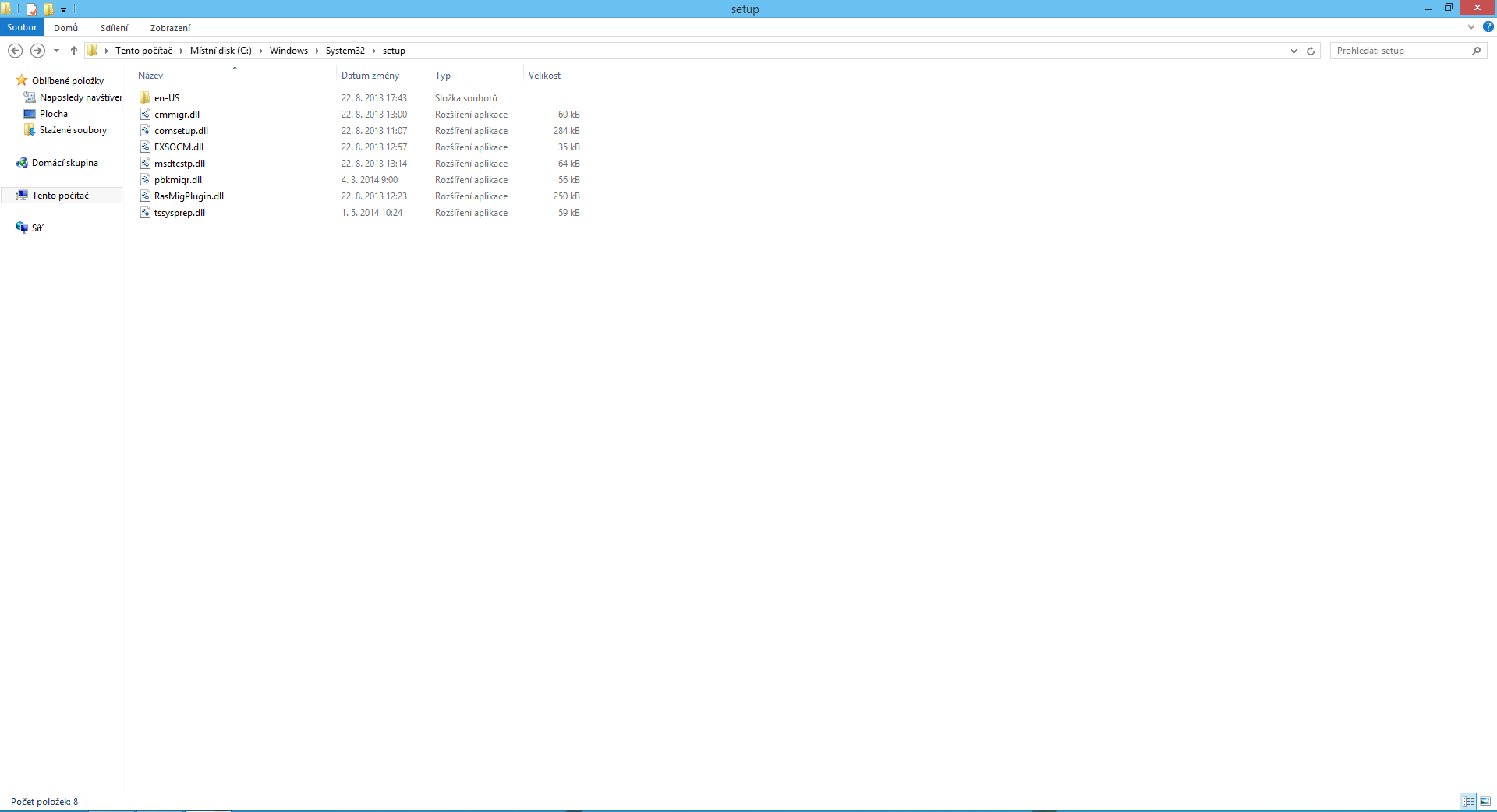Switch to the Sdílení ribbon tab
Image resolution: width=1497 pixels, height=812 pixels.
114,27
